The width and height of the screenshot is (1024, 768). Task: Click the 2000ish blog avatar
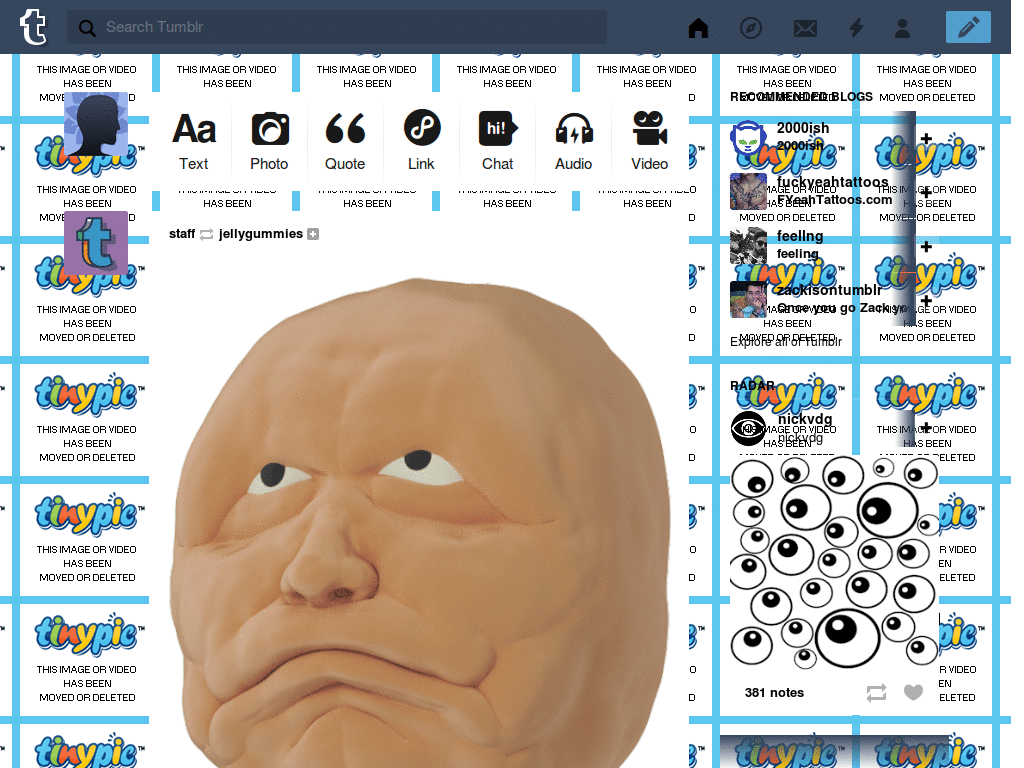pyautogui.click(x=748, y=137)
